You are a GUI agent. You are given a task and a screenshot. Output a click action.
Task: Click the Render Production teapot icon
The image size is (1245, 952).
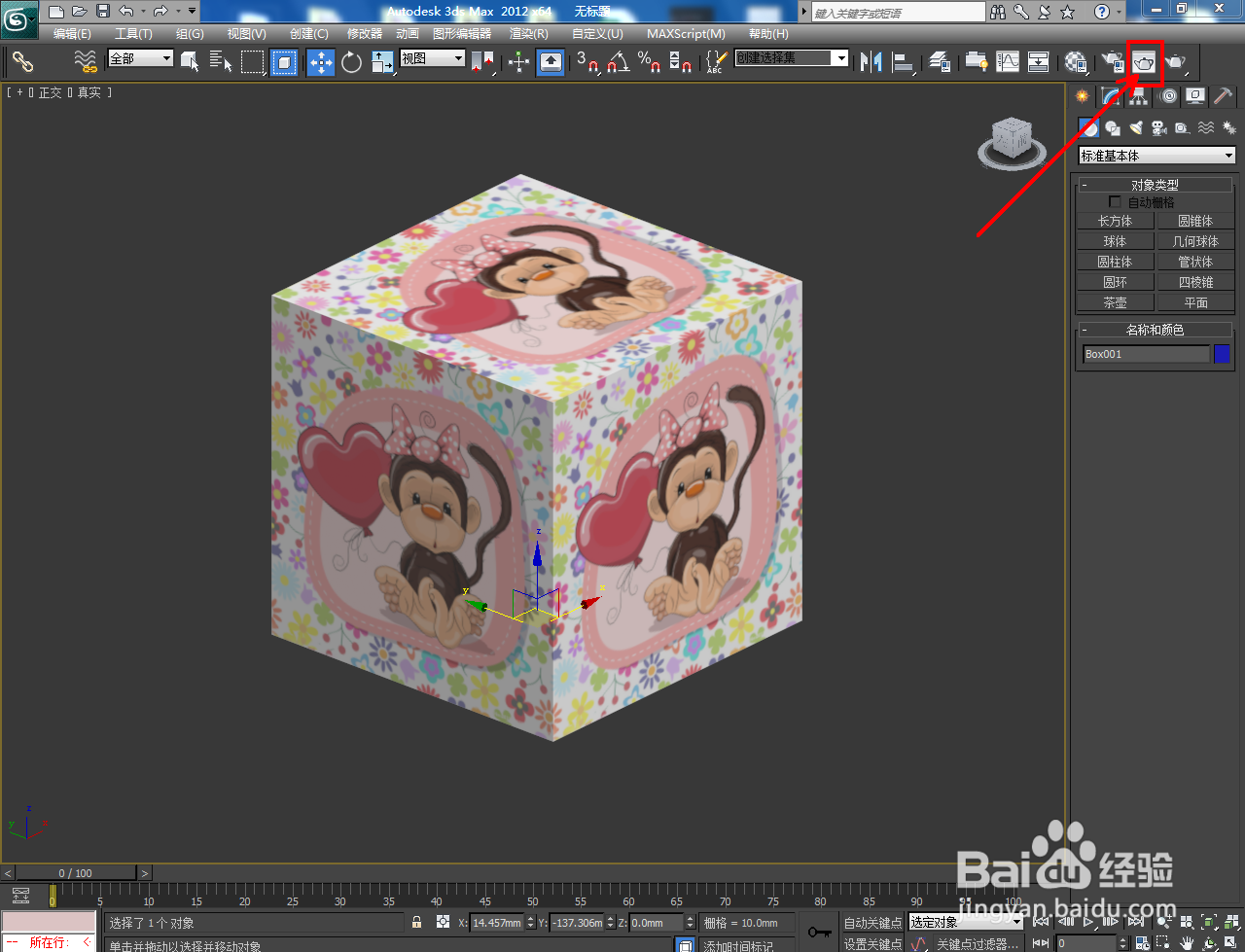click(1176, 62)
